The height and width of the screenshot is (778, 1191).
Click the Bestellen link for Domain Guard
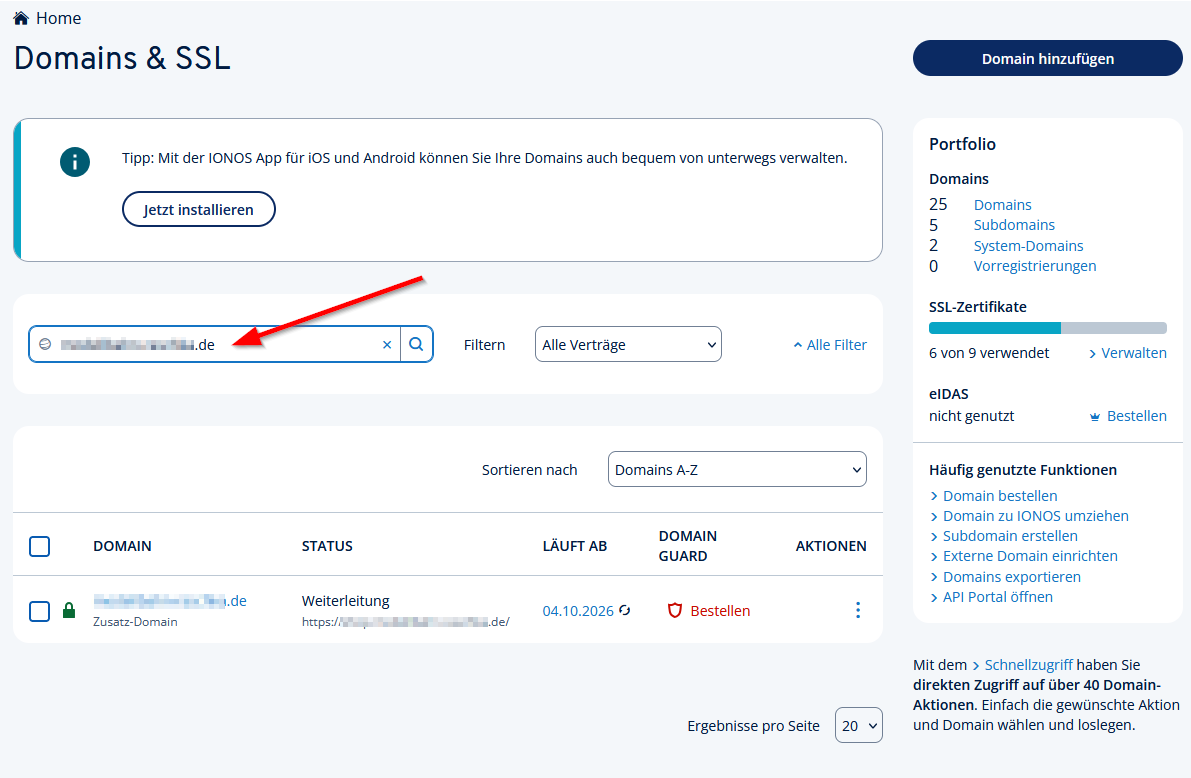[720, 611]
